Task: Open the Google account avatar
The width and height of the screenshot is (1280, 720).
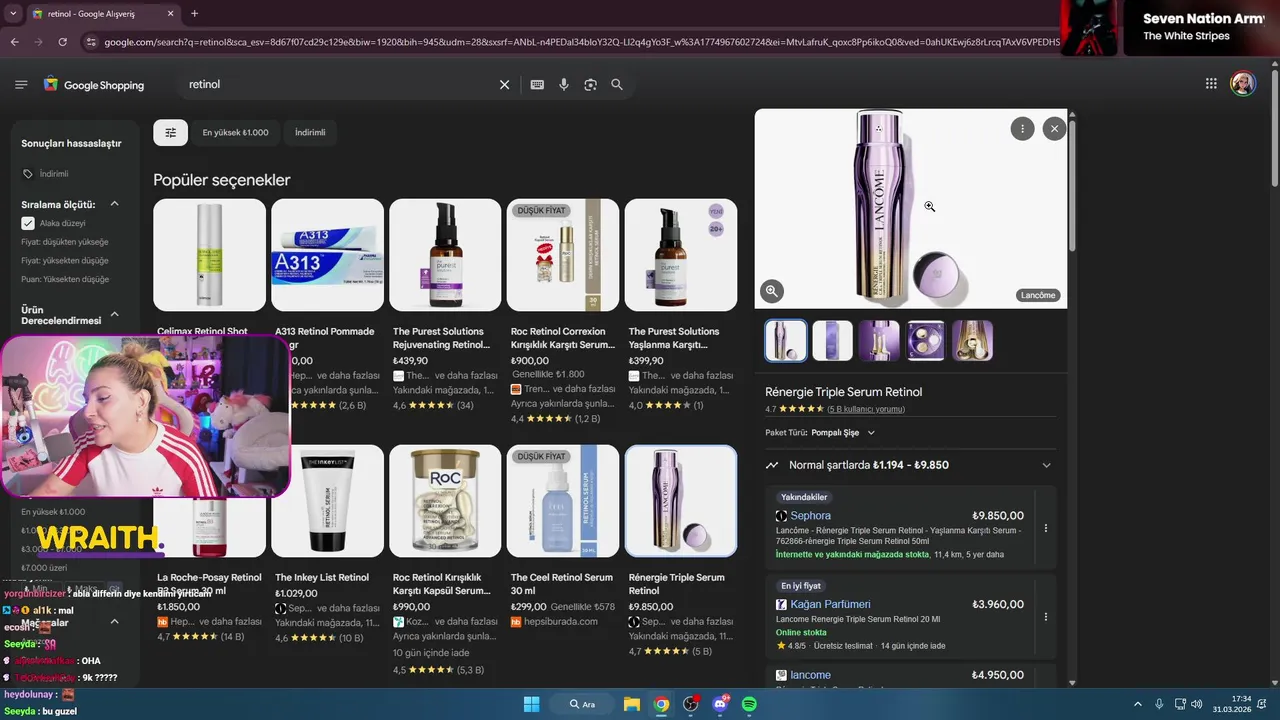Action: point(1243,84)
